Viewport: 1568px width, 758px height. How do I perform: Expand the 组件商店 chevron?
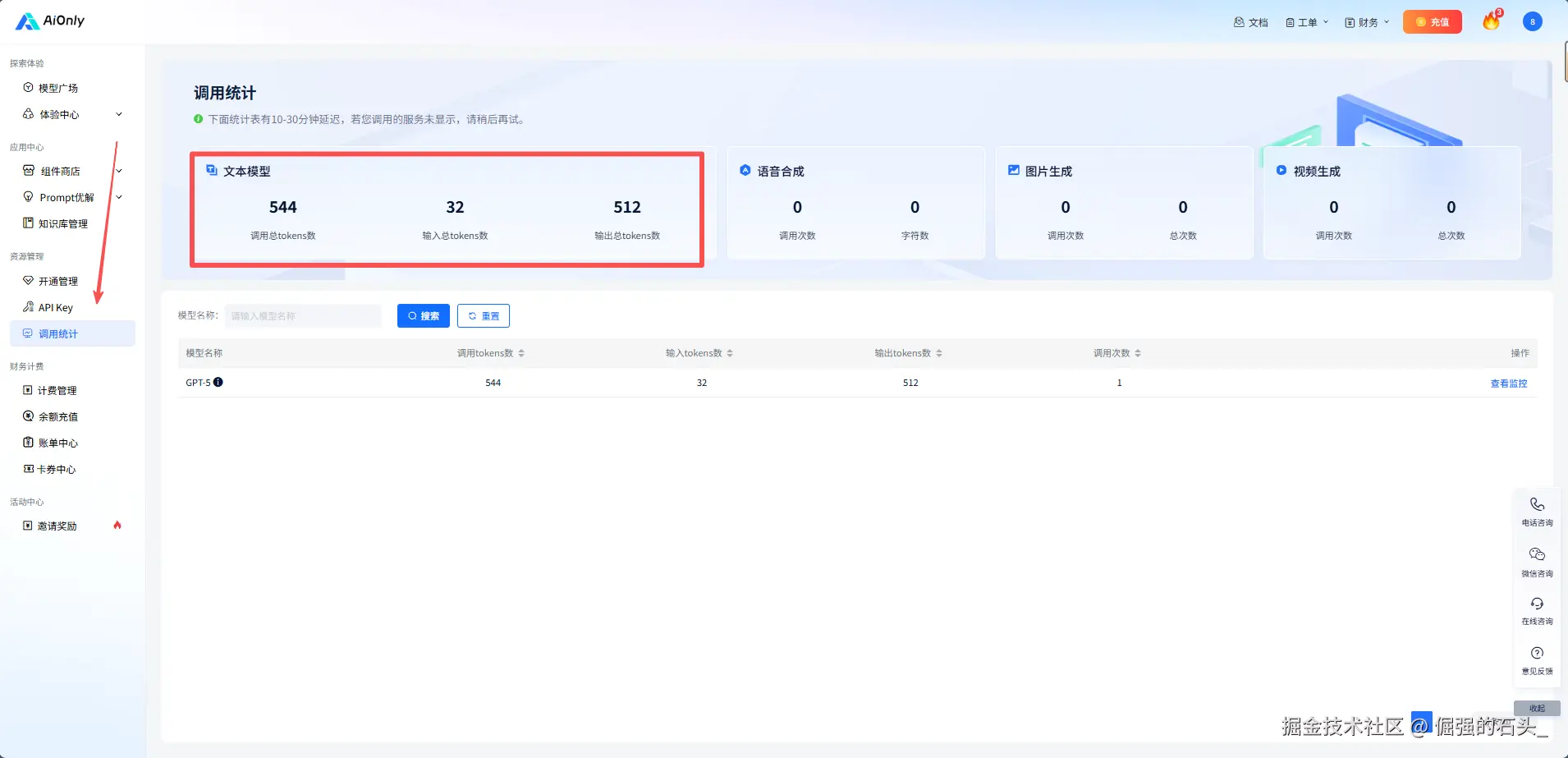click(119, 171)
